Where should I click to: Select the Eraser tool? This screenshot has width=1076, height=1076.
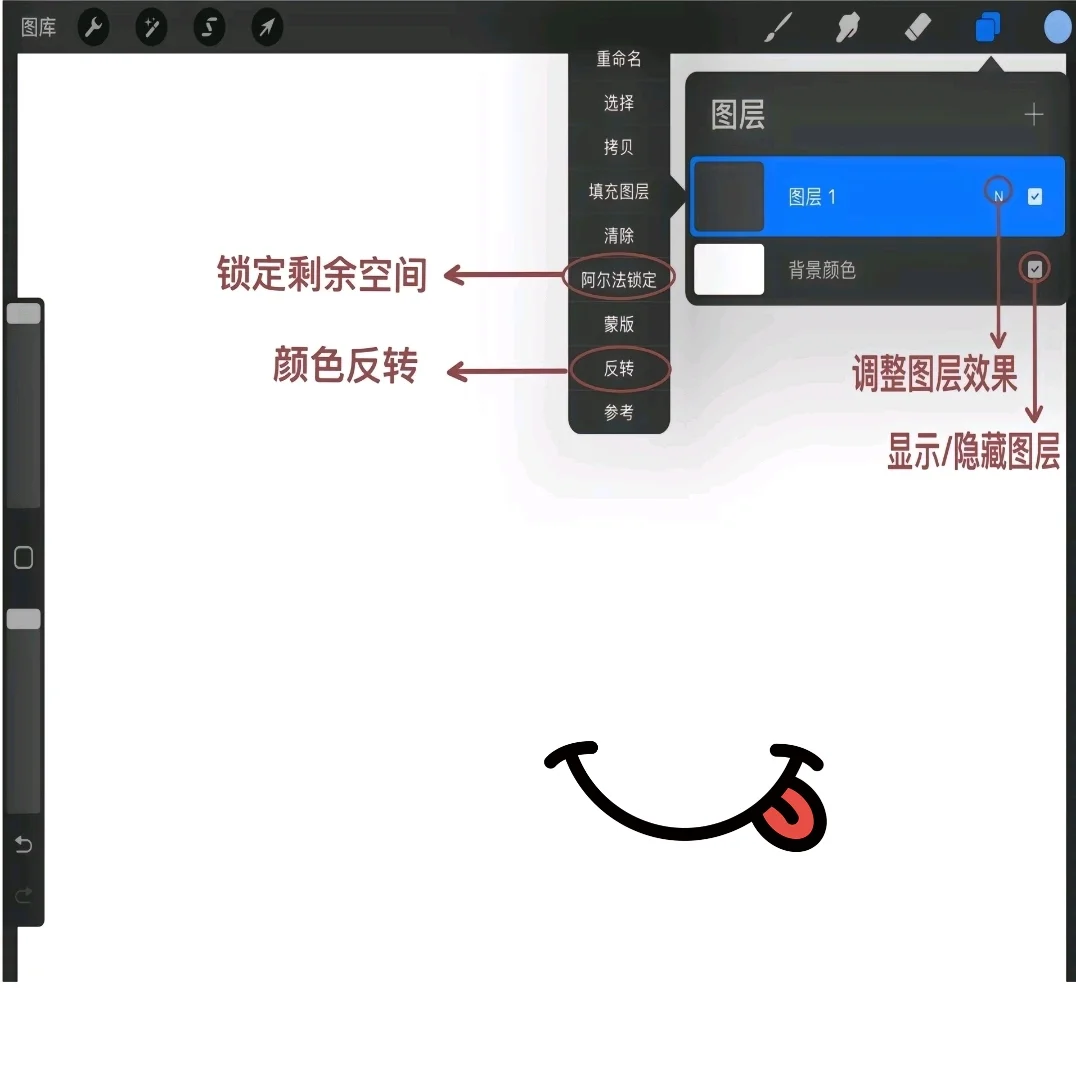pos(918,27)
